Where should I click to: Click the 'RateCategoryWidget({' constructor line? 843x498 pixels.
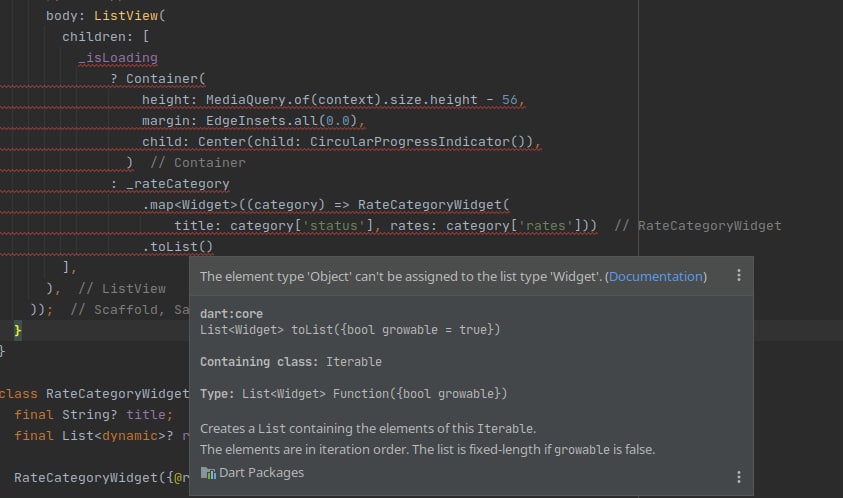pos(94,478)
